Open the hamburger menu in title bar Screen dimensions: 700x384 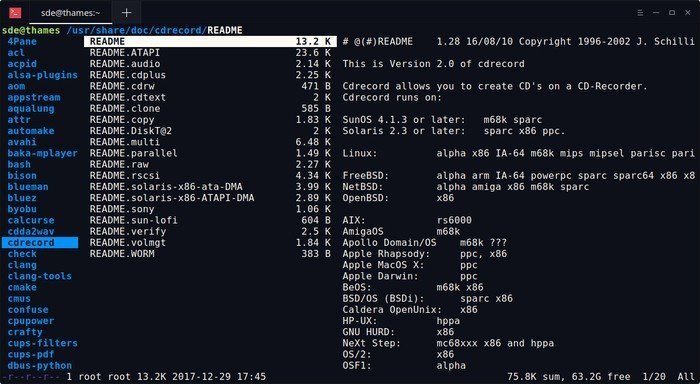point(640,13)
